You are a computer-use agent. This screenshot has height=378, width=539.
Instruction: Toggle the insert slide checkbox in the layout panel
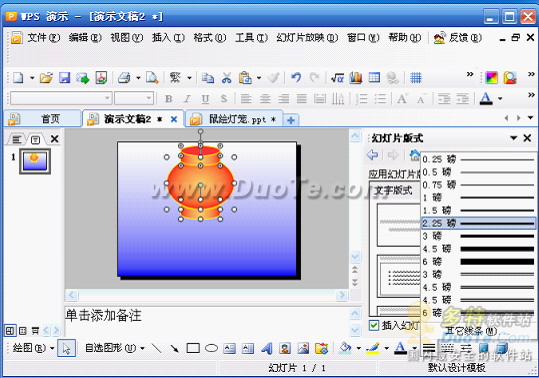pyautogui.click(x=374, y=325)
